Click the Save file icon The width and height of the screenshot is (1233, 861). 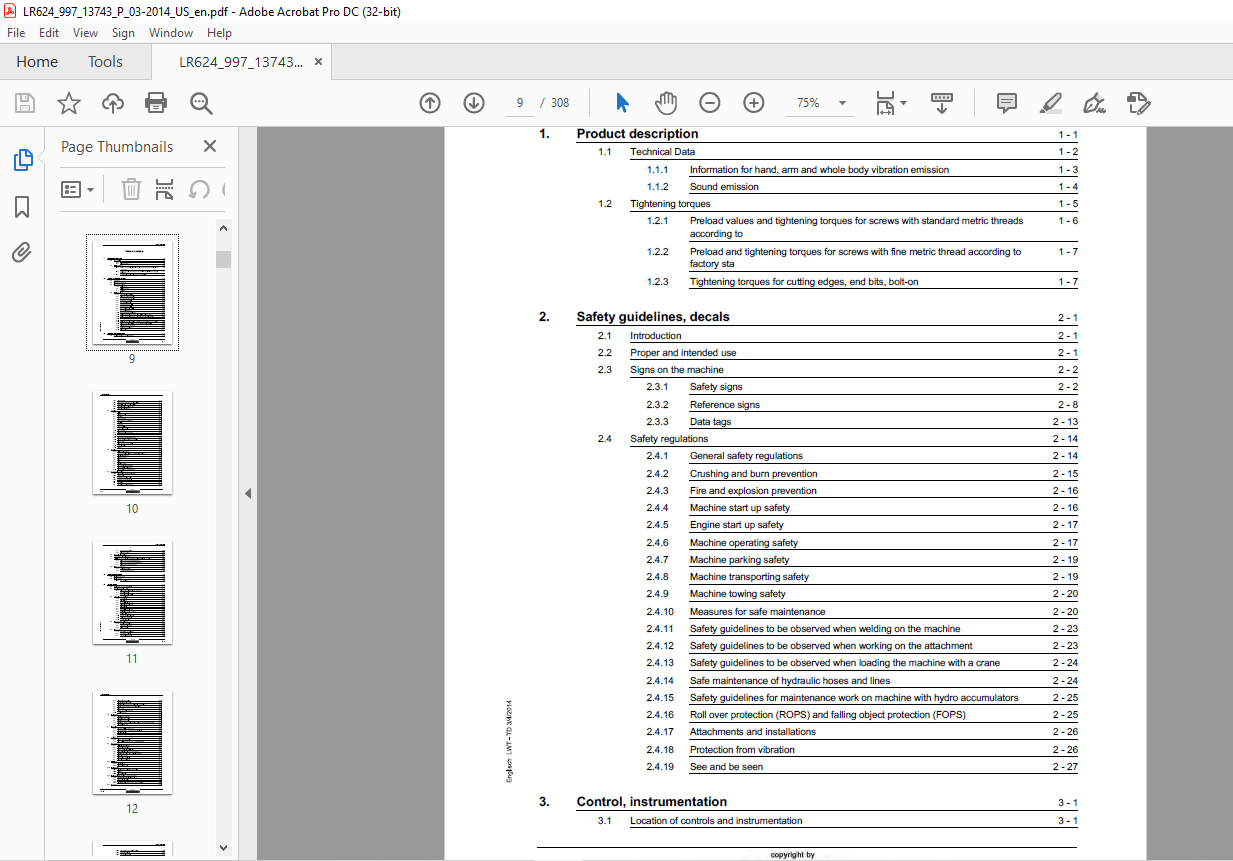(x=25, y=103)
